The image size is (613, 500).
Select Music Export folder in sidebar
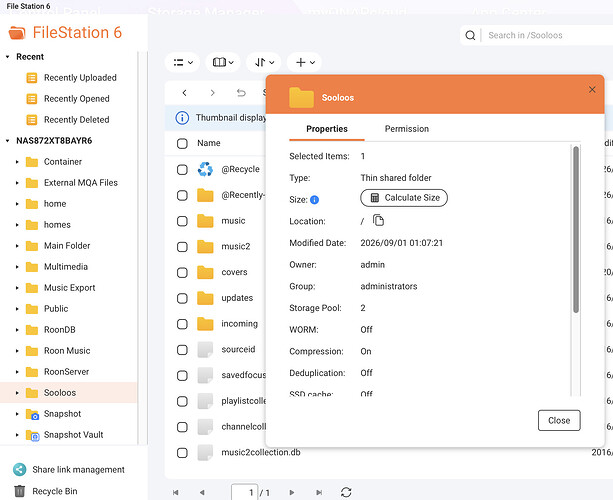pos(70,288)
